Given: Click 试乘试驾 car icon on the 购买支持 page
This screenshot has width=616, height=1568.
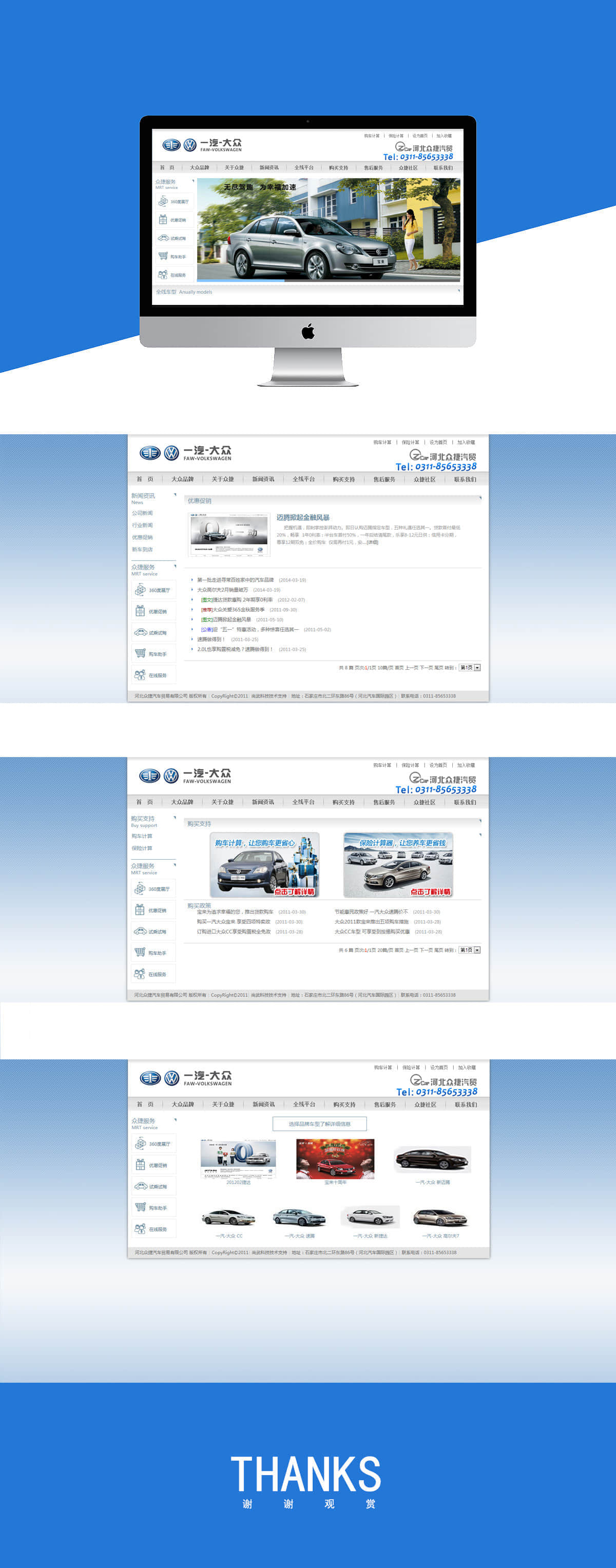Looking at the screenshot, I should (140, 931).
